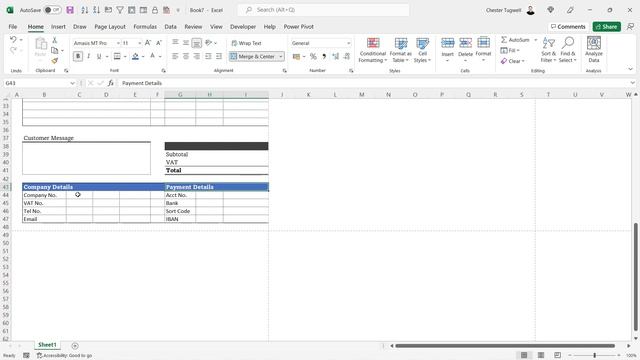Toggle Italic formatting
Image resolution: width=640 pixels, height=360 pixels.
(88, 56)
